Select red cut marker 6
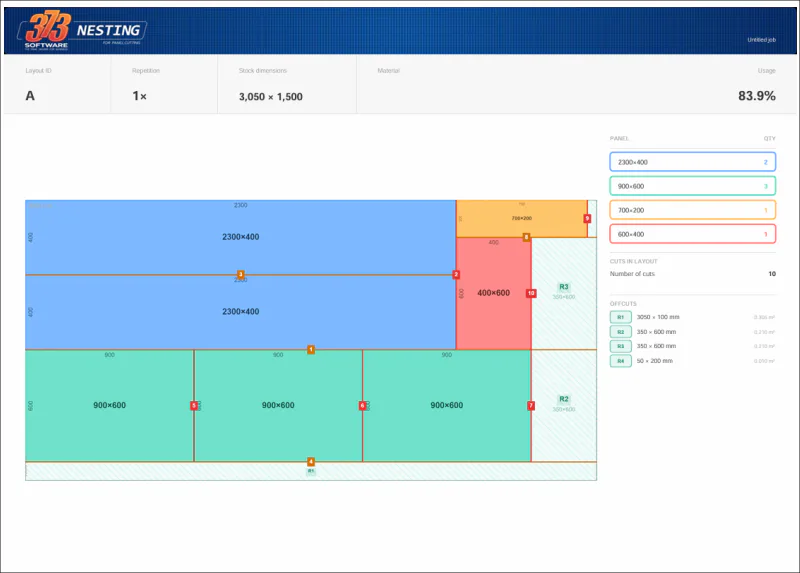This screenshot has width=800, height=573. 362,406
